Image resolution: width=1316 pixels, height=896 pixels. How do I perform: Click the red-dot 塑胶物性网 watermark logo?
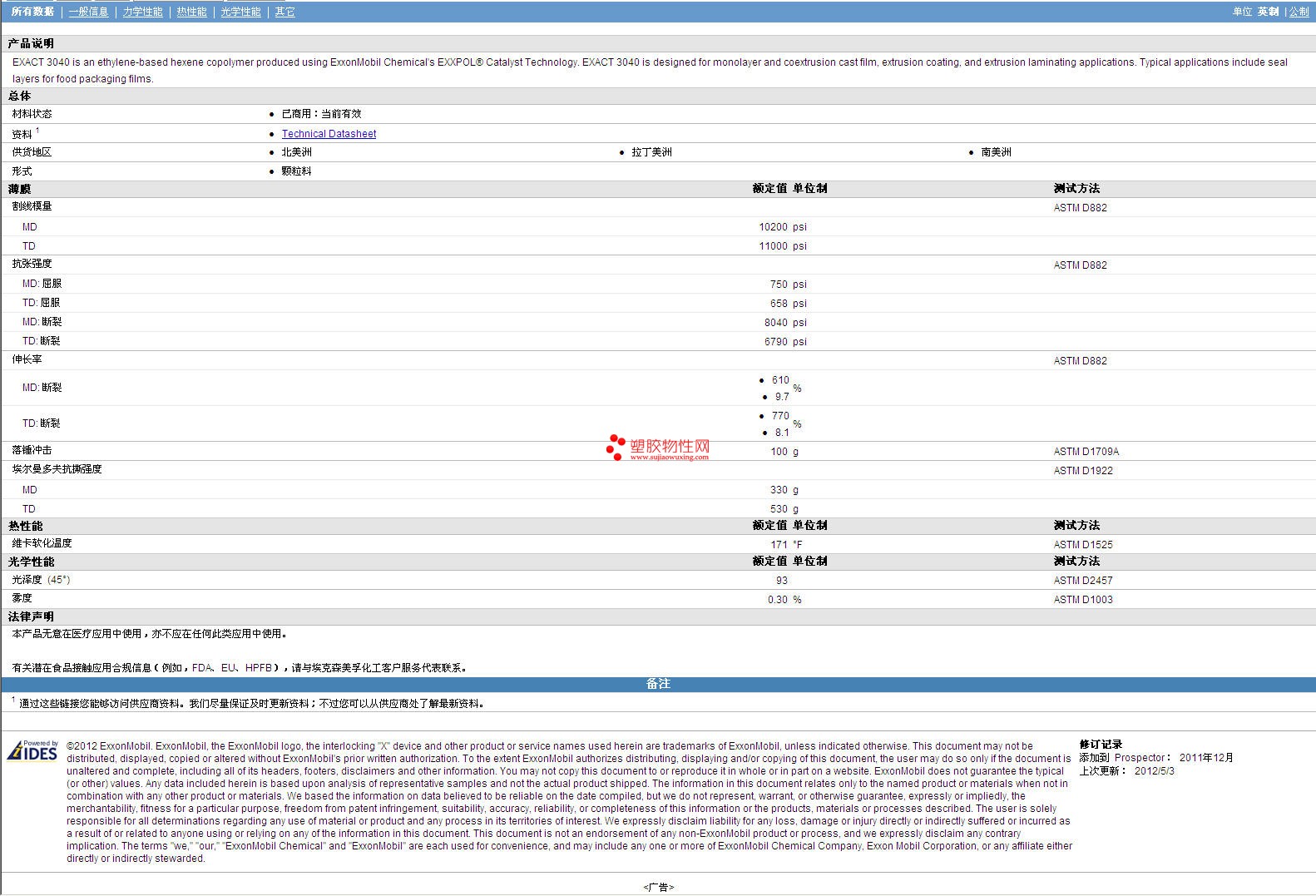click(658, 448)
